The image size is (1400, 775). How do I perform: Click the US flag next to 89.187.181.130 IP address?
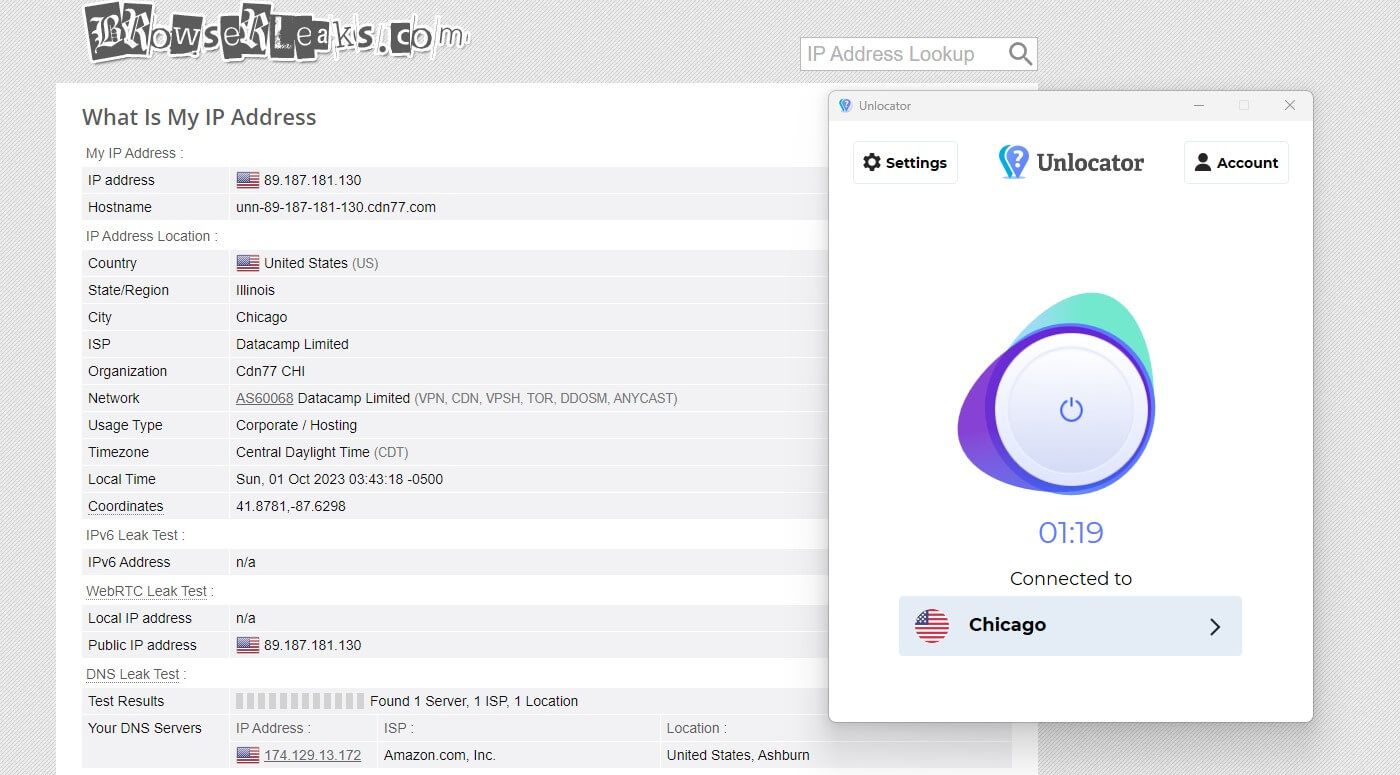[248, 180]
